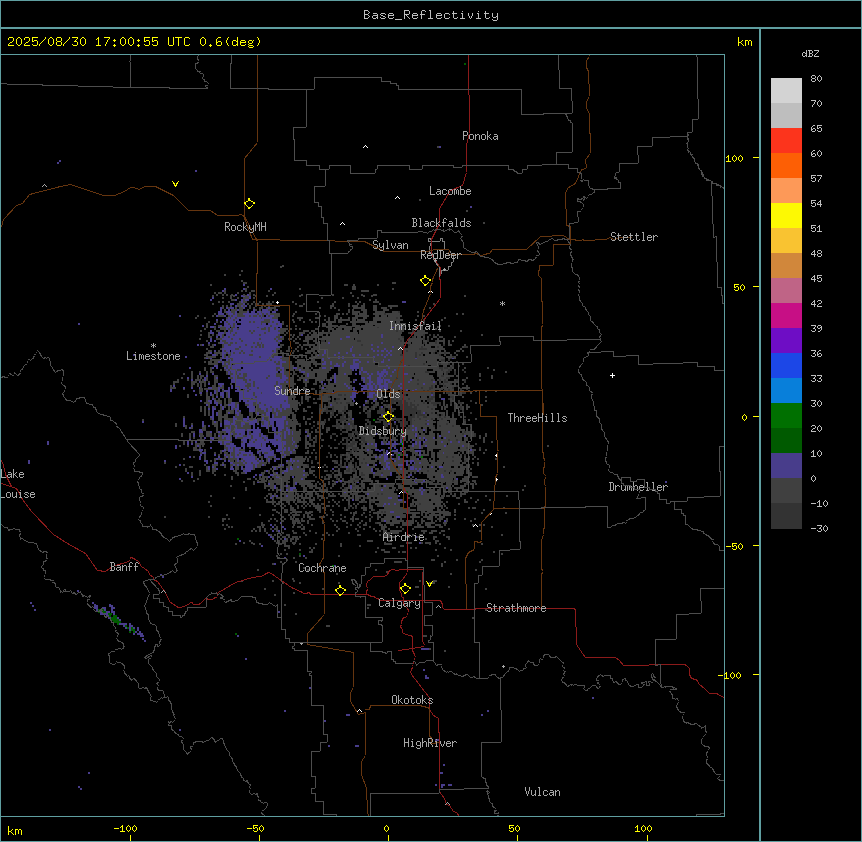Select the yellow diamond marker between Olds and Didsbury
The width and height of the screenshot is (862, 842).
[x=388, y=417]
